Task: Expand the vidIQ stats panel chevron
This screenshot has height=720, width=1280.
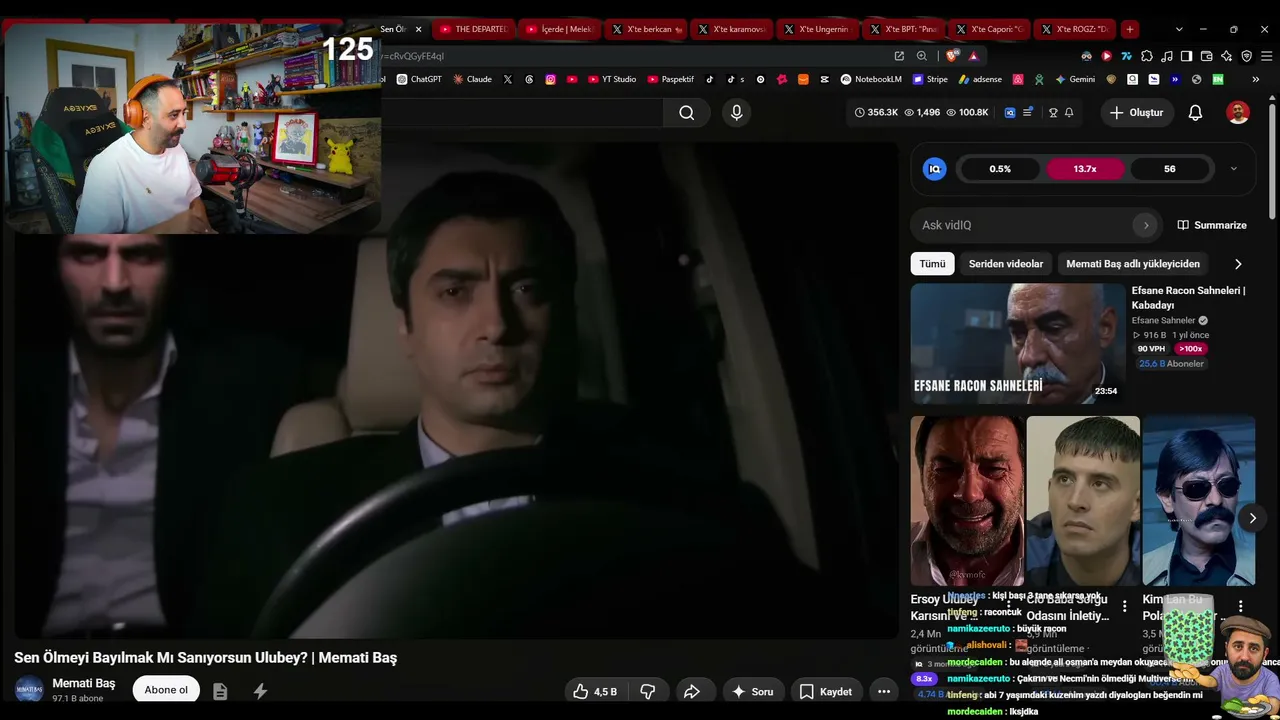Action: 1233,169
